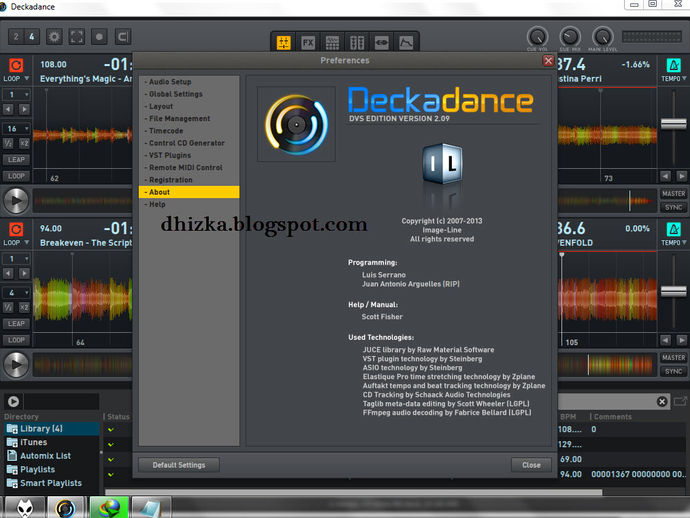Select Automix List in directory tree
Screen dimensions: 690x518
pos(52,456)
